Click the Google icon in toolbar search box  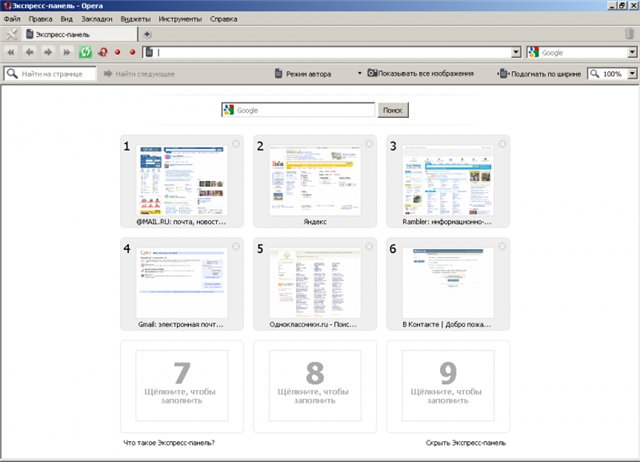(533, 52)
